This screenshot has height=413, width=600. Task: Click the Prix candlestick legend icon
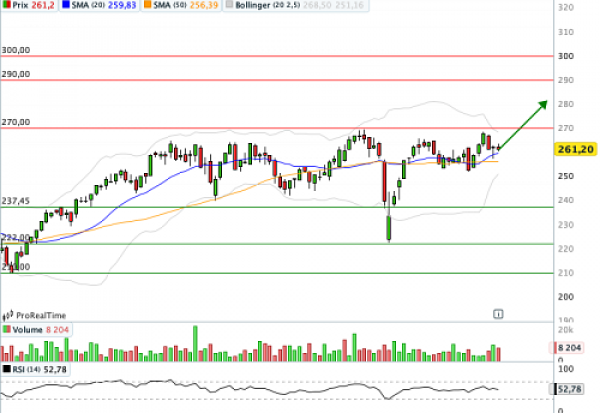click(6, 6)
